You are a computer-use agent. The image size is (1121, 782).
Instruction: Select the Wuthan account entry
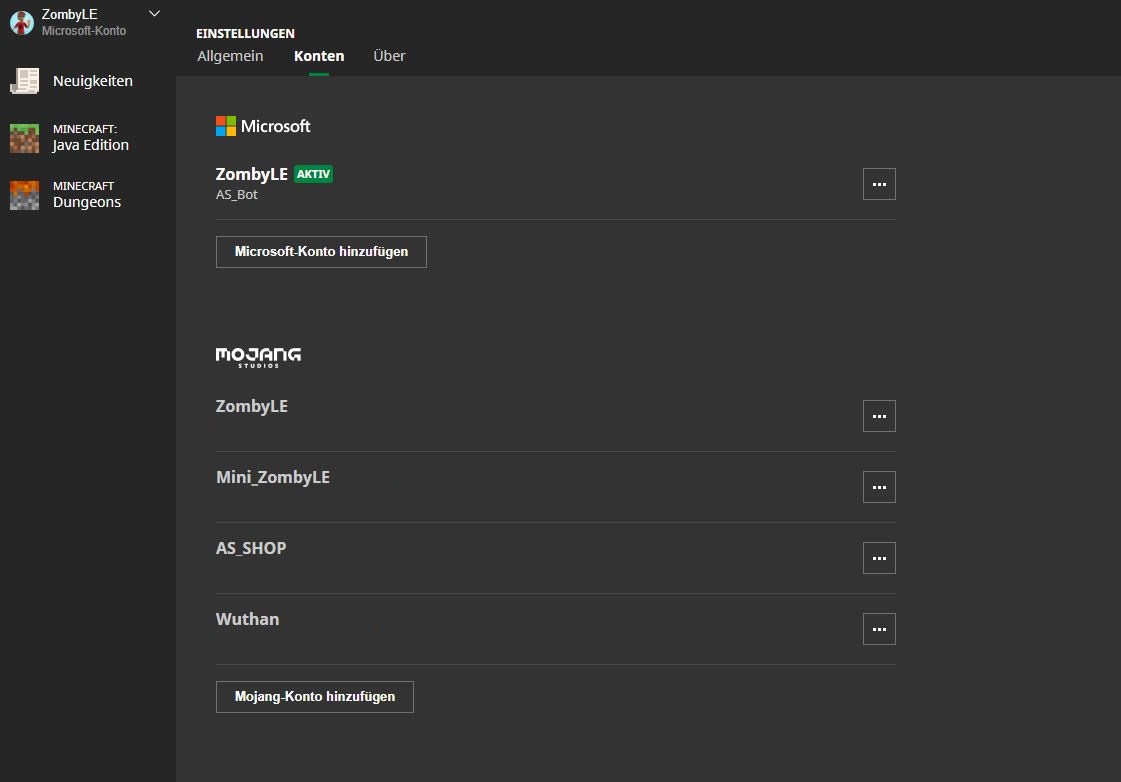pyautogui.click(x=555, y=629)
